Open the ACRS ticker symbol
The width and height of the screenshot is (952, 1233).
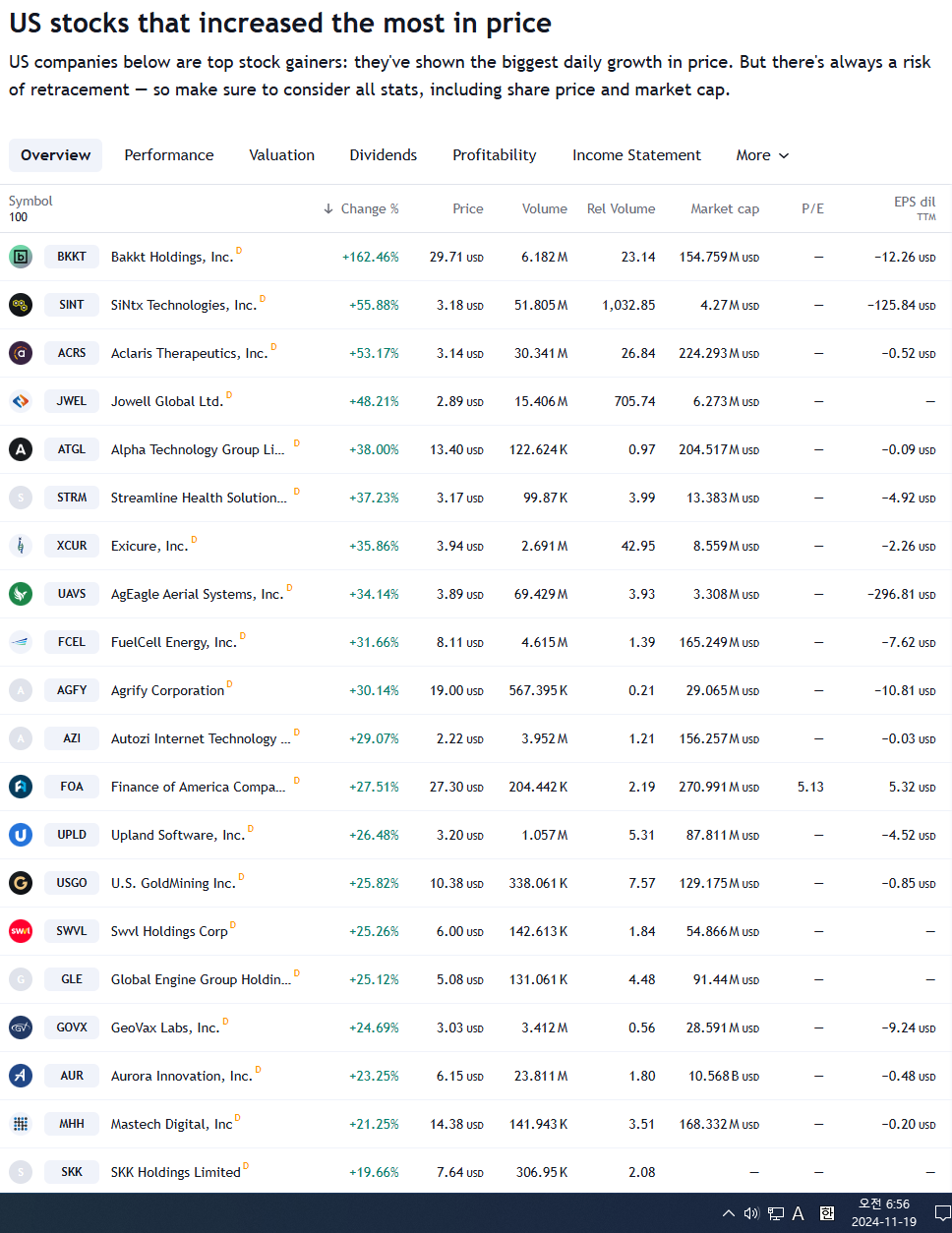pos(72,353)
